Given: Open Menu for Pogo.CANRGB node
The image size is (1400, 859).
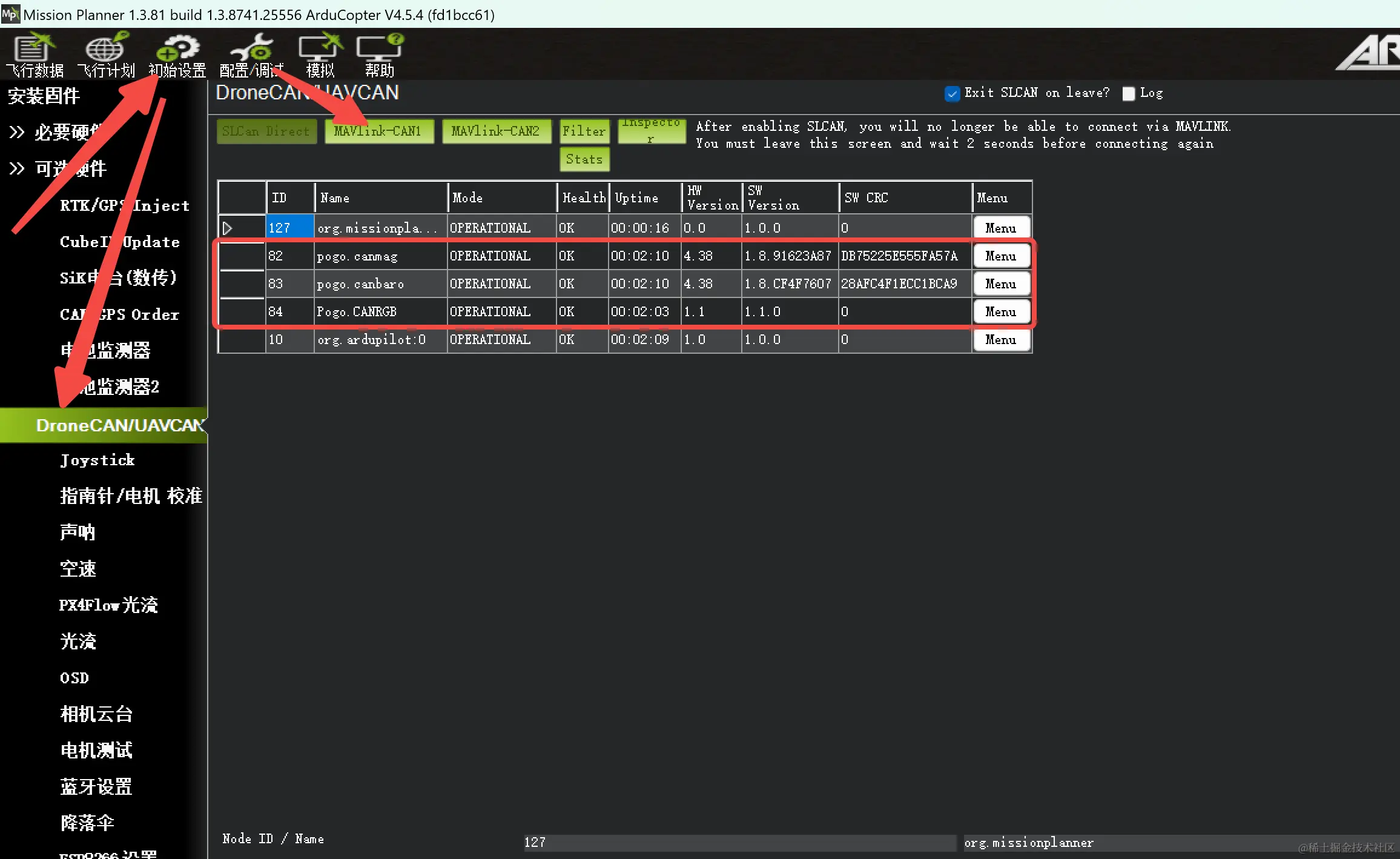Looking at the screenshot, I should [x=1000, y=312].
